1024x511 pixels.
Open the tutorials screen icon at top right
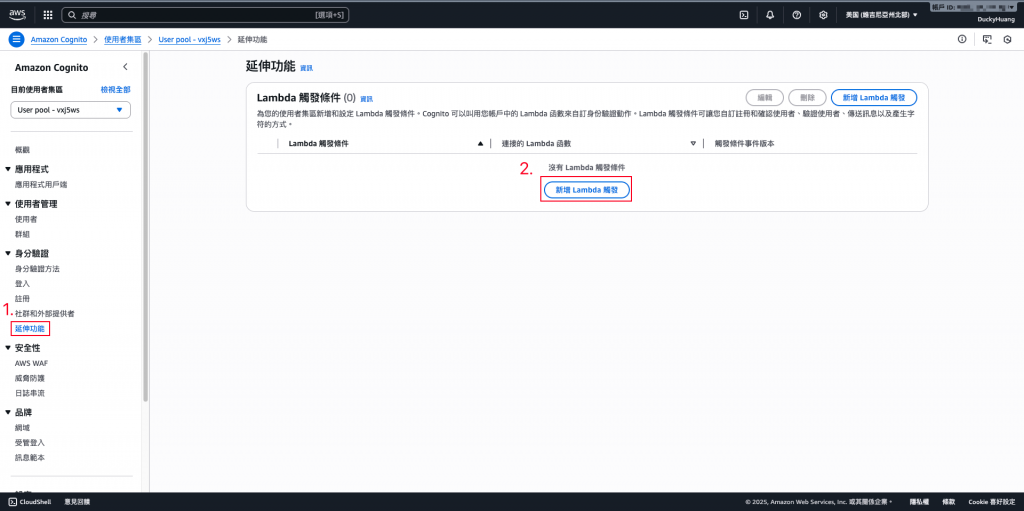pyautogui.click(x=987, y=39)
